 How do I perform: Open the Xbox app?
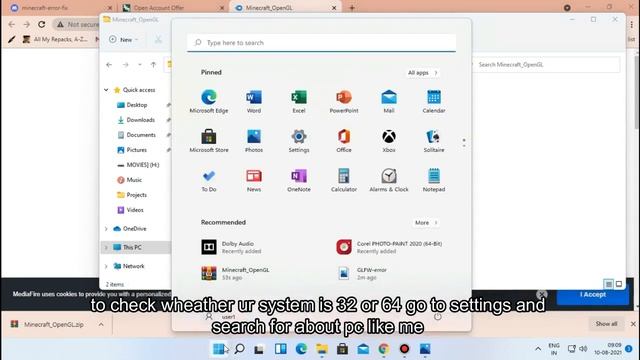pyautogui.click(x=389, y=141)
